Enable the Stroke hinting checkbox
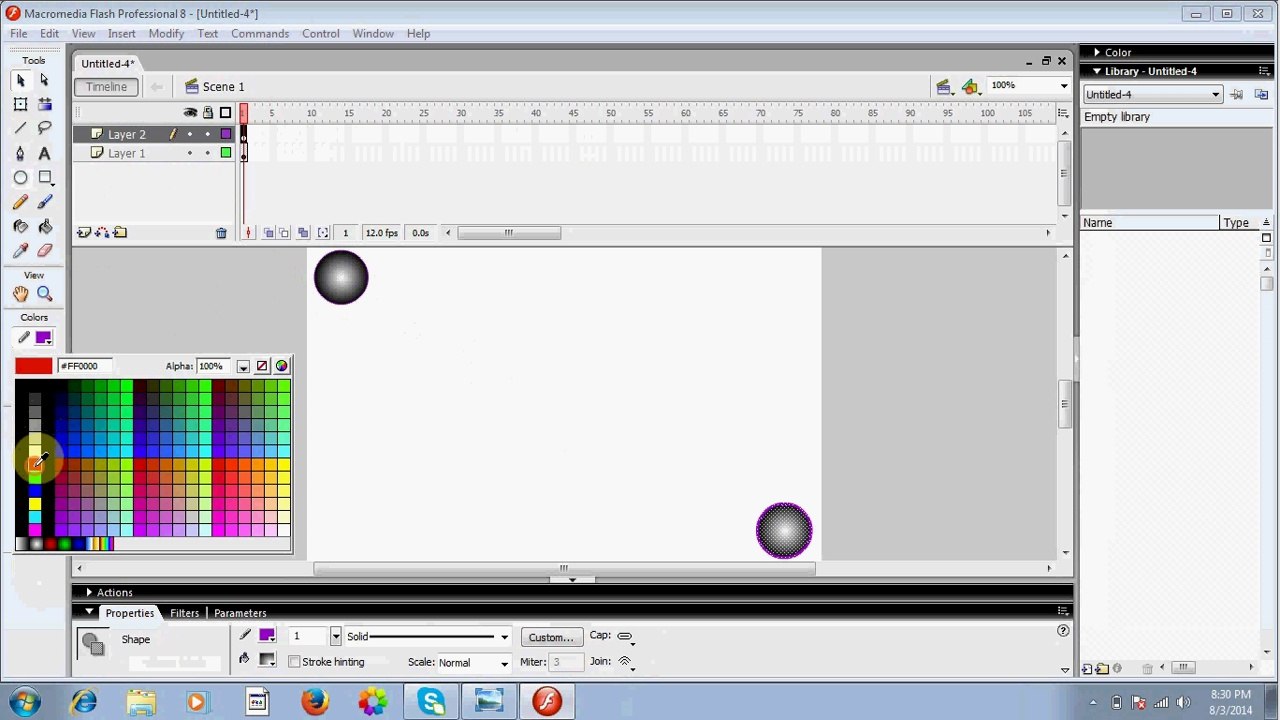The image size is (1280, 720). coord(294,662)
